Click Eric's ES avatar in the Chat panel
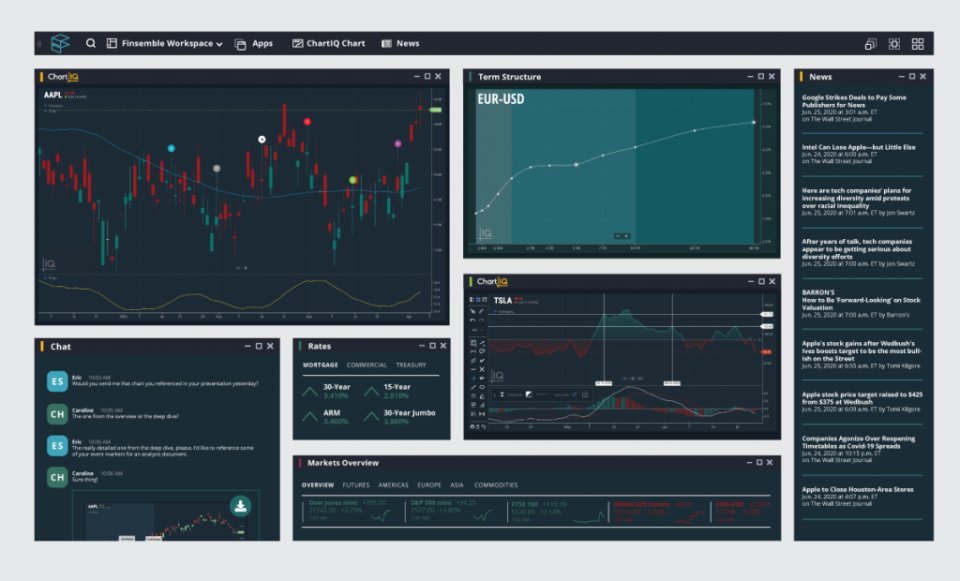The image size is (960, 581). coord(57,381)
